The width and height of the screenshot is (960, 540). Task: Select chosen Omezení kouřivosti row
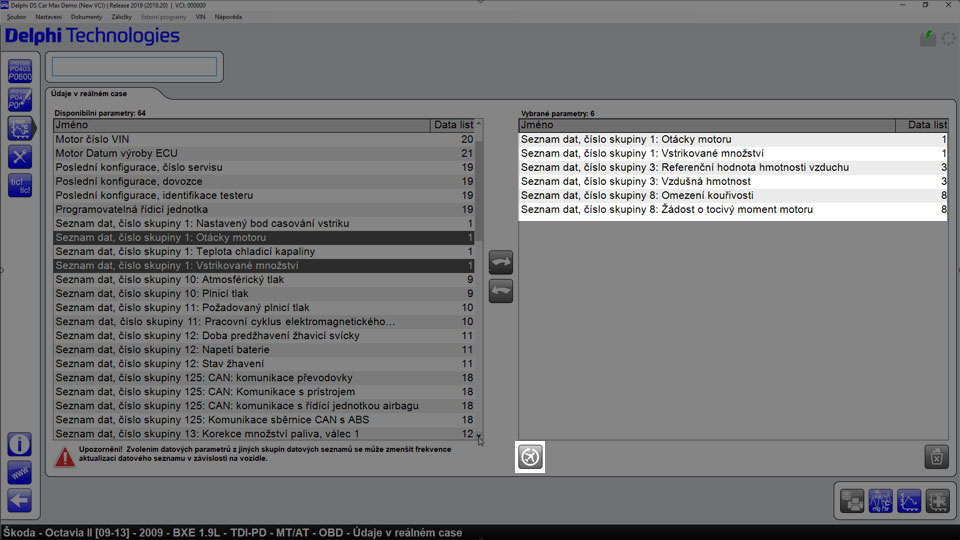point(733,195)
